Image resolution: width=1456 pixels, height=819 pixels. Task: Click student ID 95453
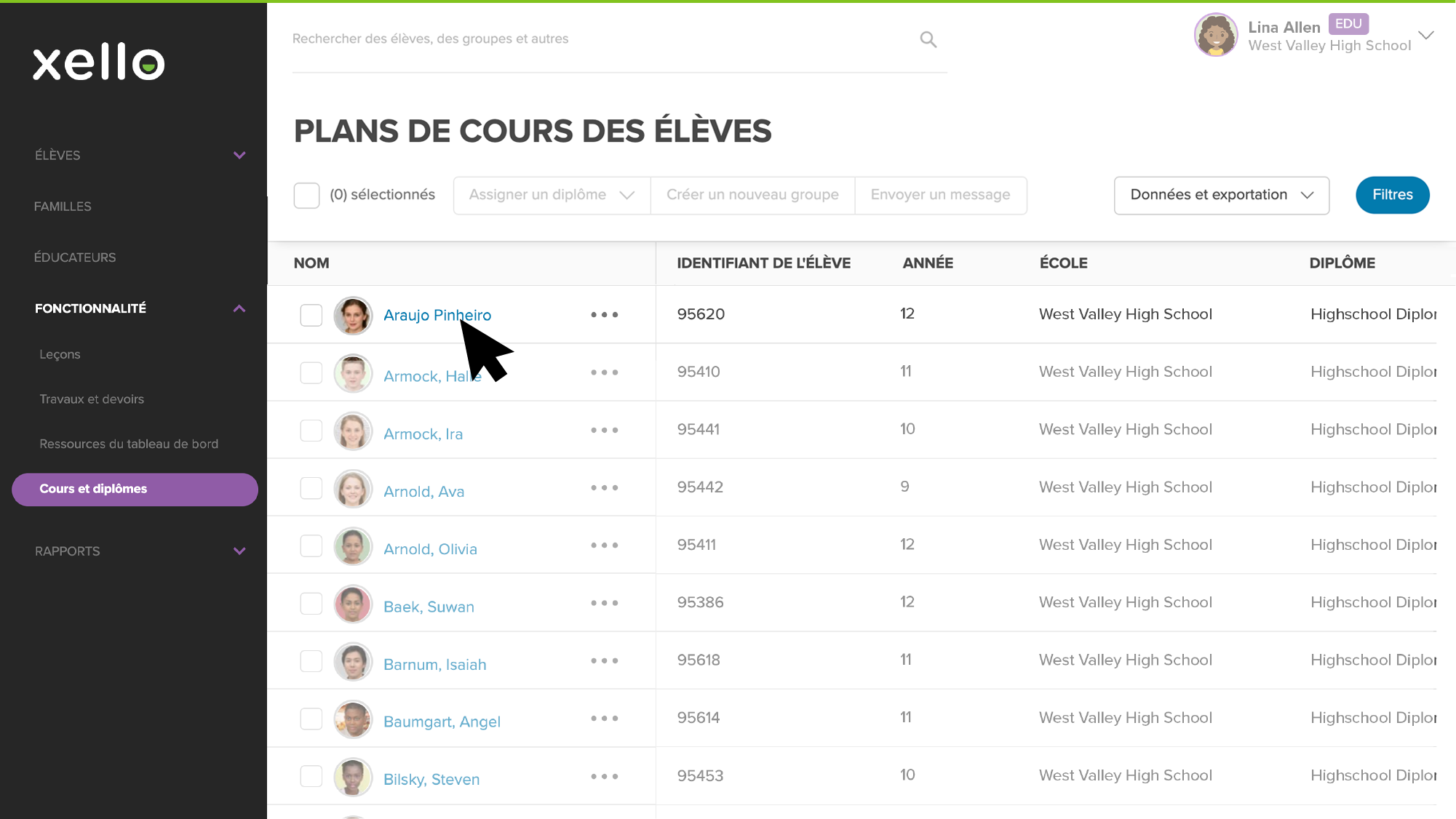pyautogui.click(x=700, y=776)
